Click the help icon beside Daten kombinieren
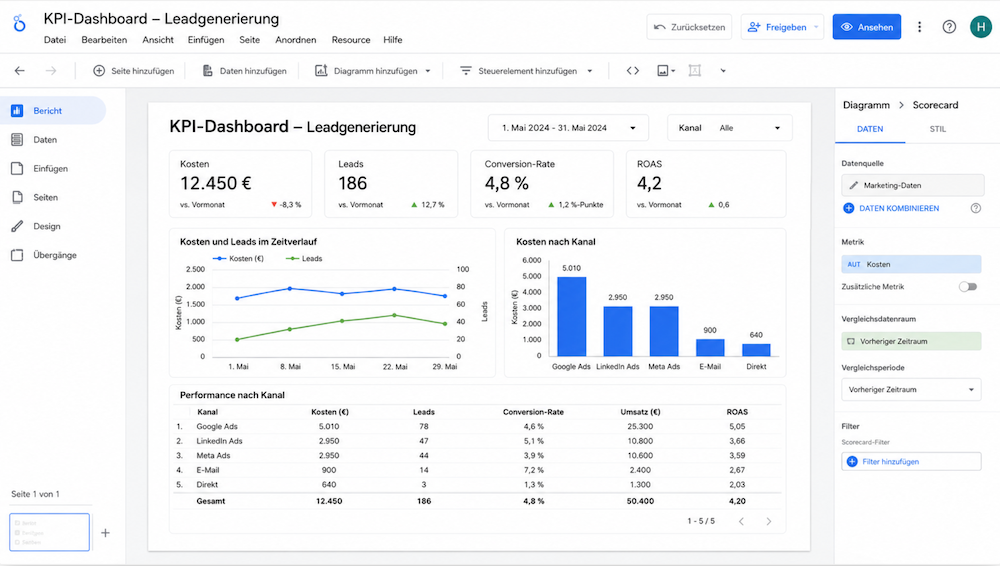 tap(975, 208)
